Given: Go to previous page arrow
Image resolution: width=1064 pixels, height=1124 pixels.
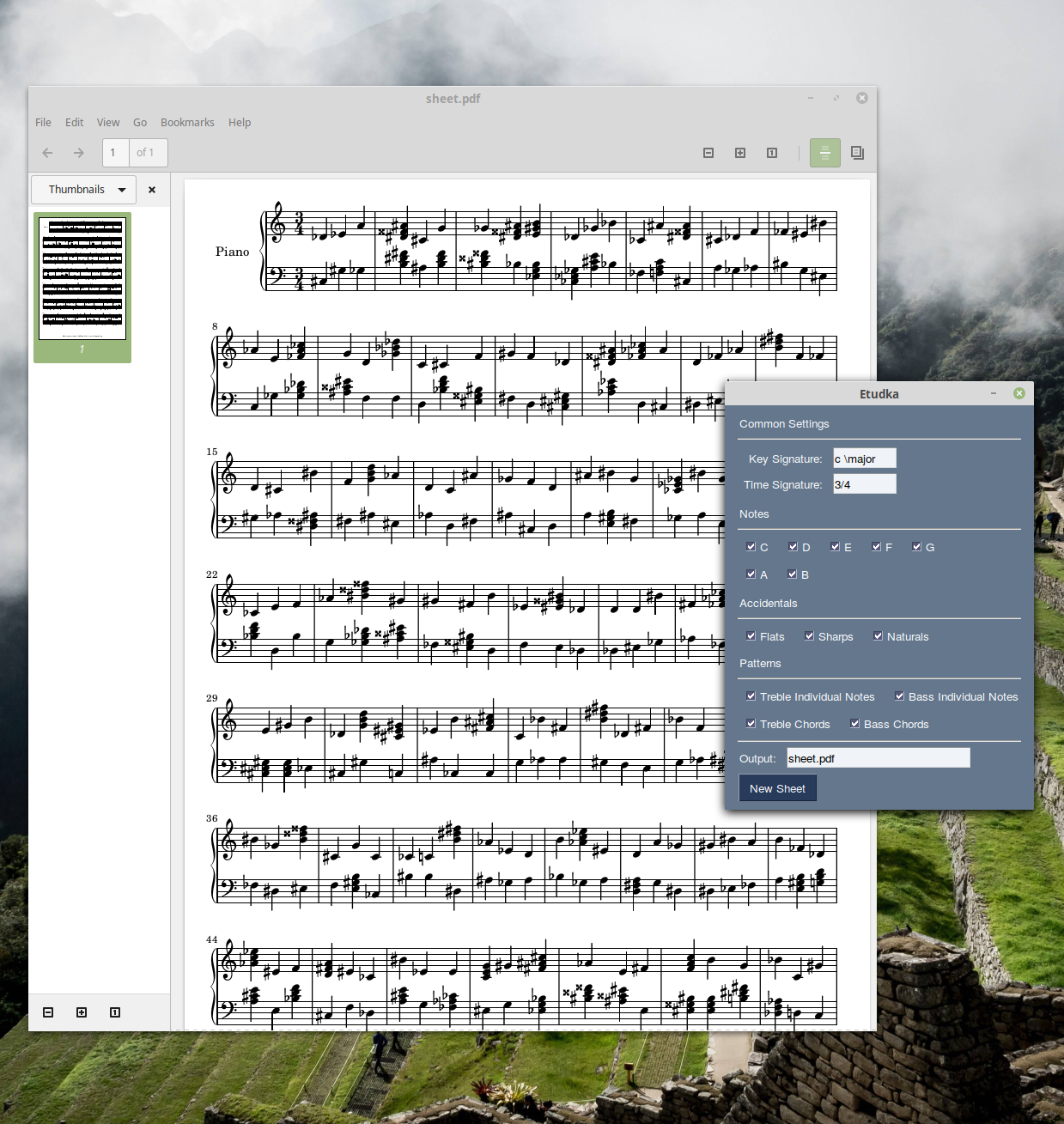Looking at the screenshot, I should tap(47, 153).
